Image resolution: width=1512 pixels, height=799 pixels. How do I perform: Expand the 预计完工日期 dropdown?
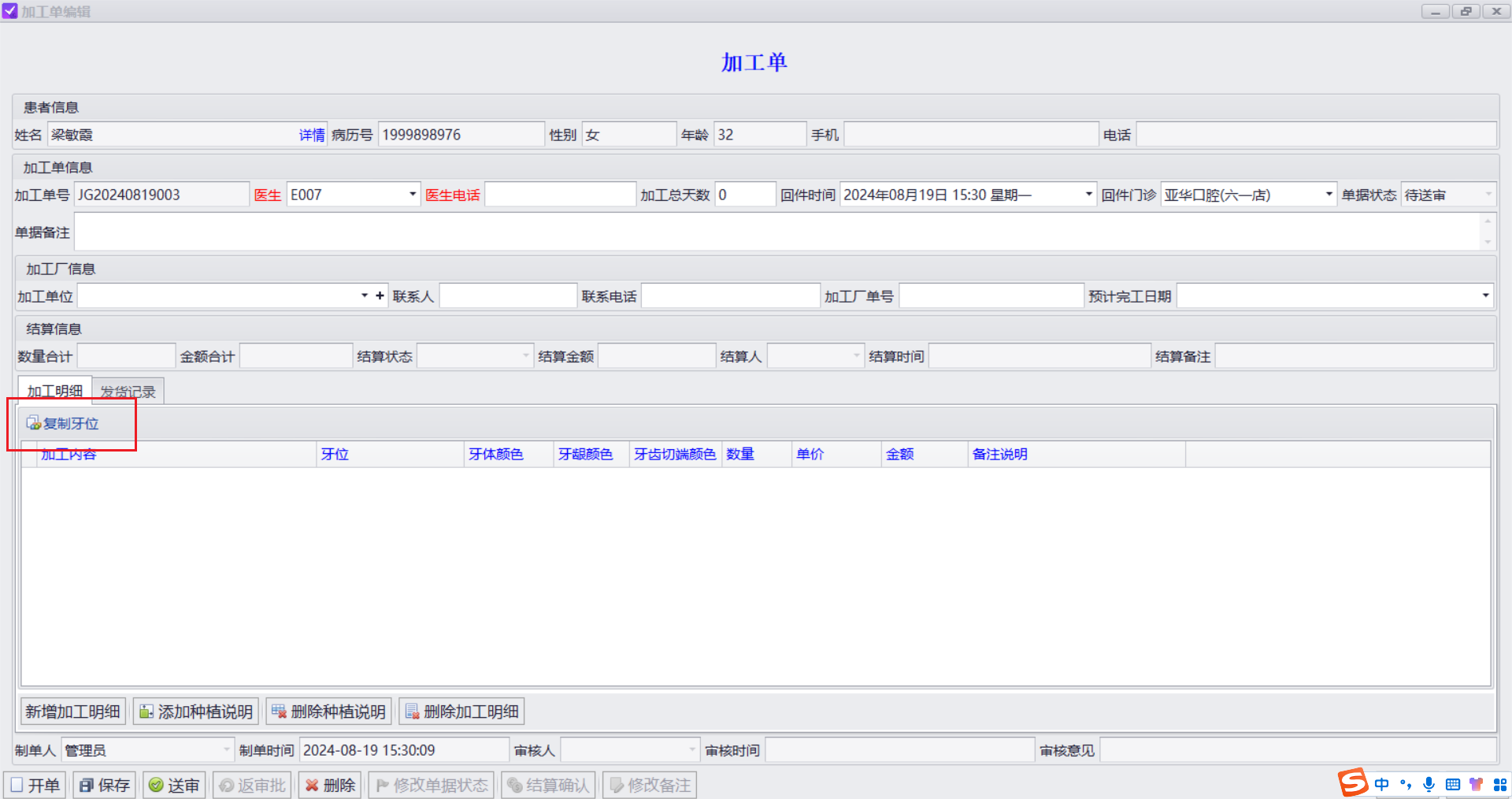click(x=1485, y=295)
